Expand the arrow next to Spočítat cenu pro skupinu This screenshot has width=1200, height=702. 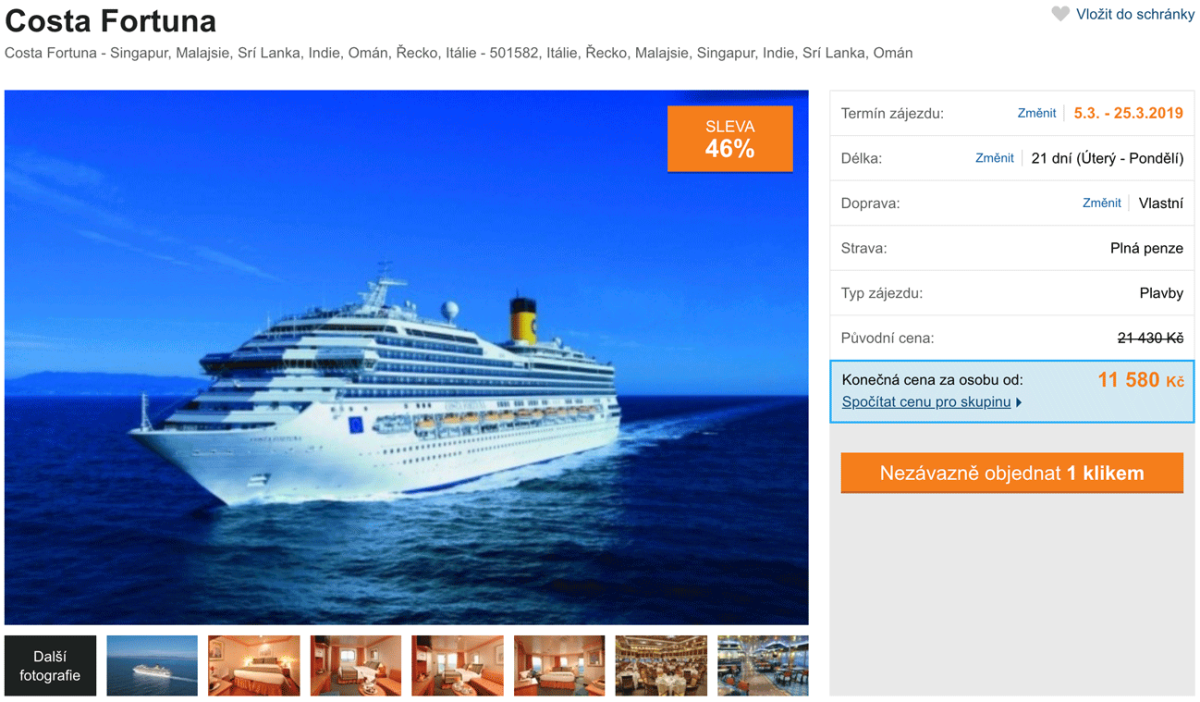[1019, 403]
